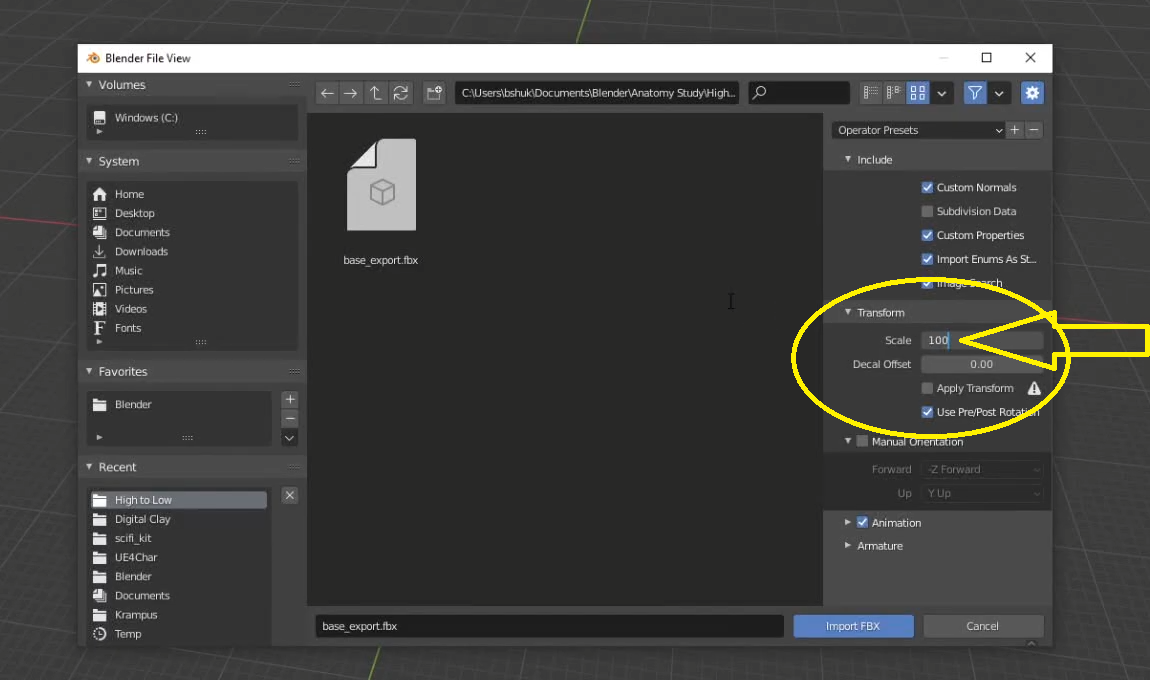Collapse the System panel

[x=89, y=161]
